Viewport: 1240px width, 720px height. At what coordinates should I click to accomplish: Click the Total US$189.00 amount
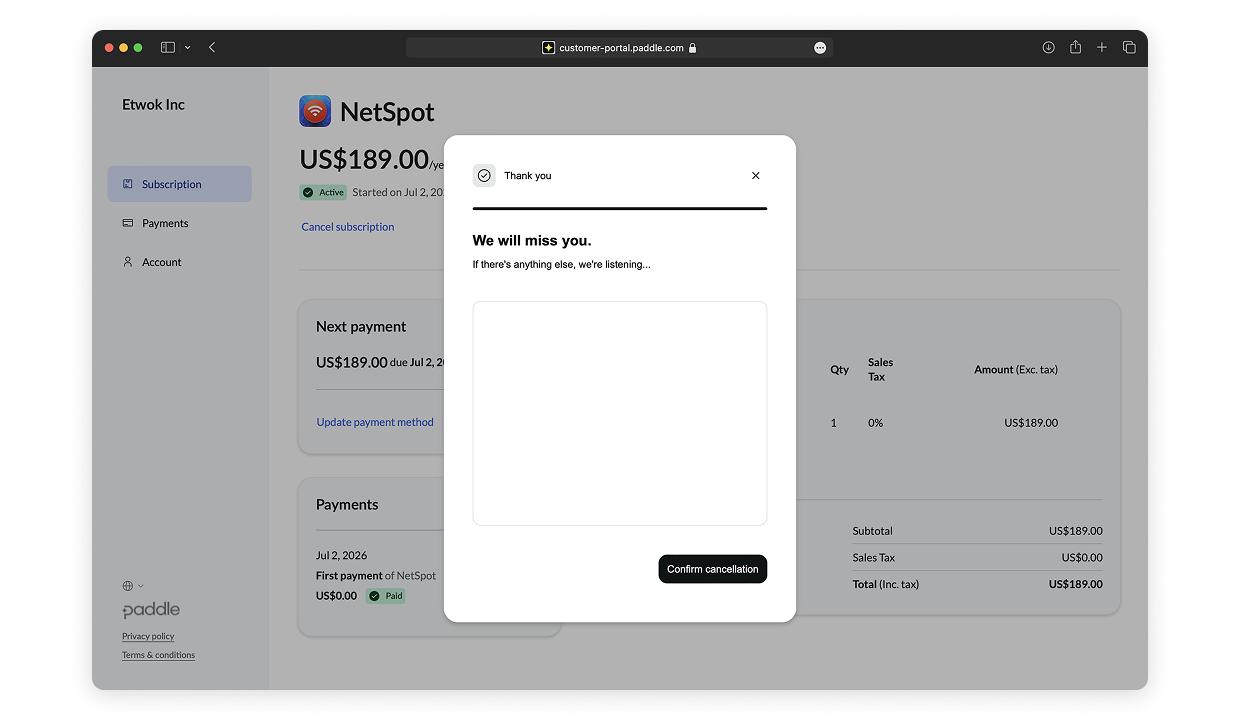(1075, 584)
